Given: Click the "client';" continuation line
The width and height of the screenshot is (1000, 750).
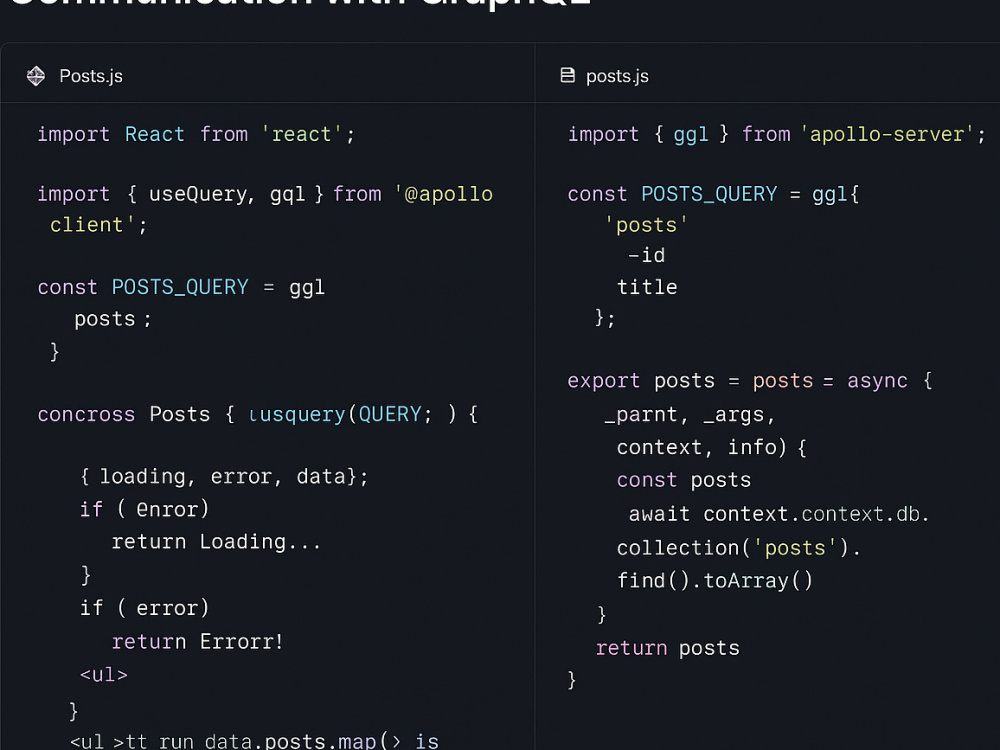Looking at the screenshot, I should (x=99, y=225).
